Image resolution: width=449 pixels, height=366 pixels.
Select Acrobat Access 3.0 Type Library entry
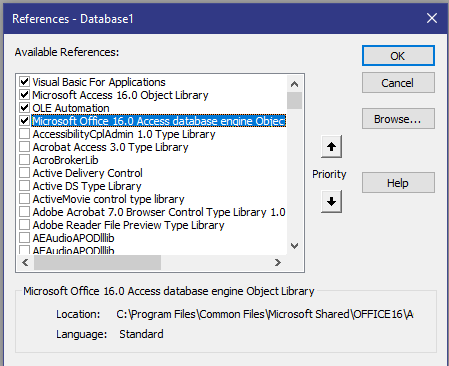tap(110, 147)
